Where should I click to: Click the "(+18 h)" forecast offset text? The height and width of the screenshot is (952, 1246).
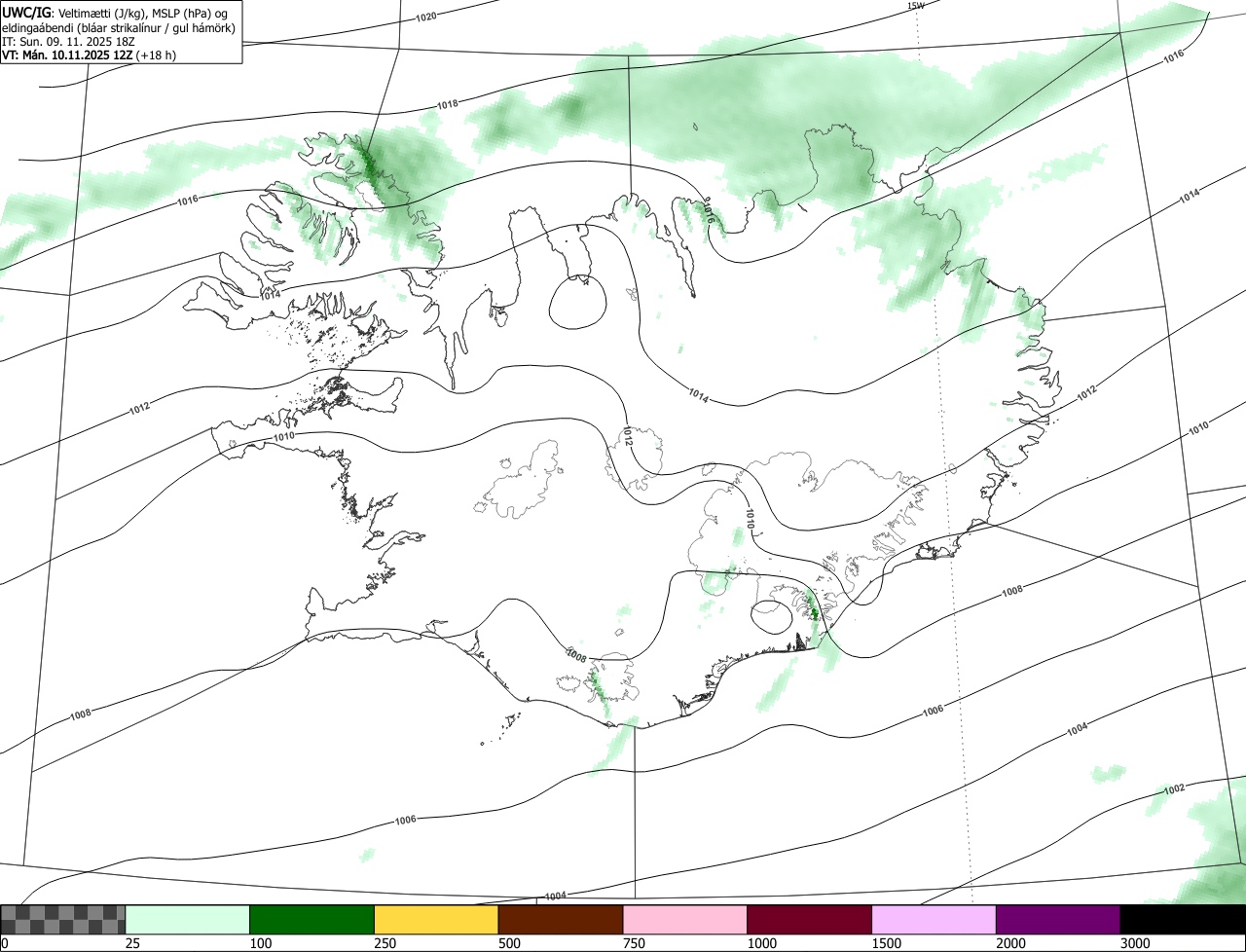tap(157, 55)
